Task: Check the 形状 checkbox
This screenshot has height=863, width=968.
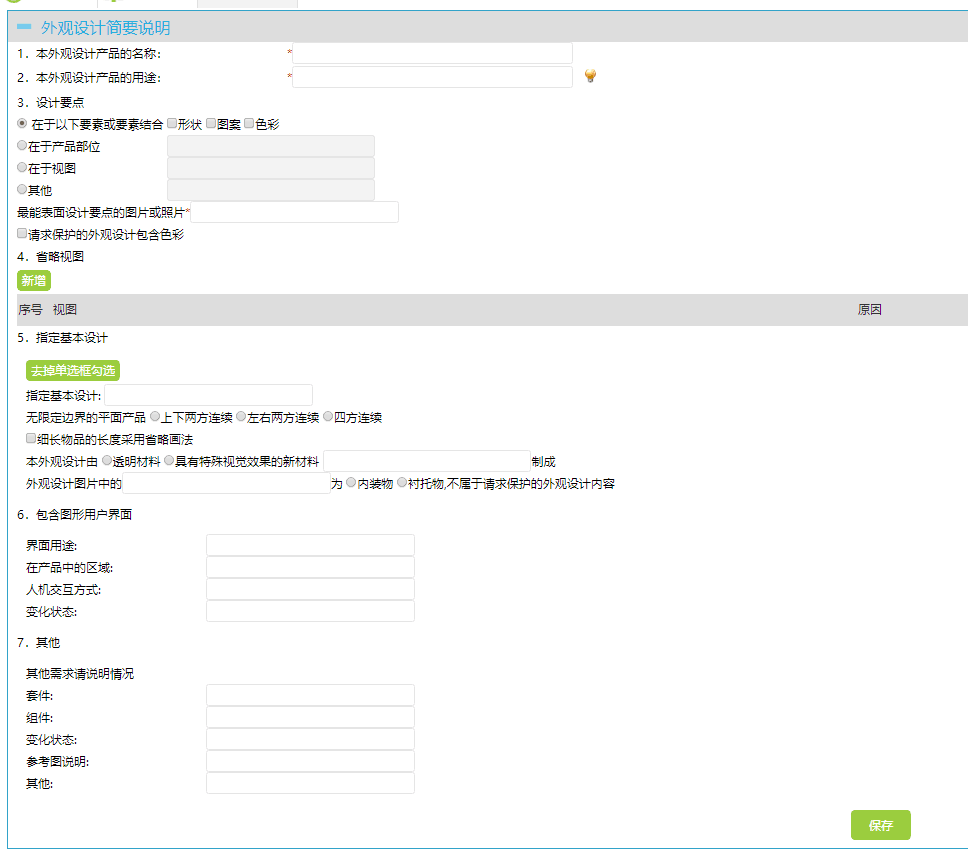Action: [172, 123]
